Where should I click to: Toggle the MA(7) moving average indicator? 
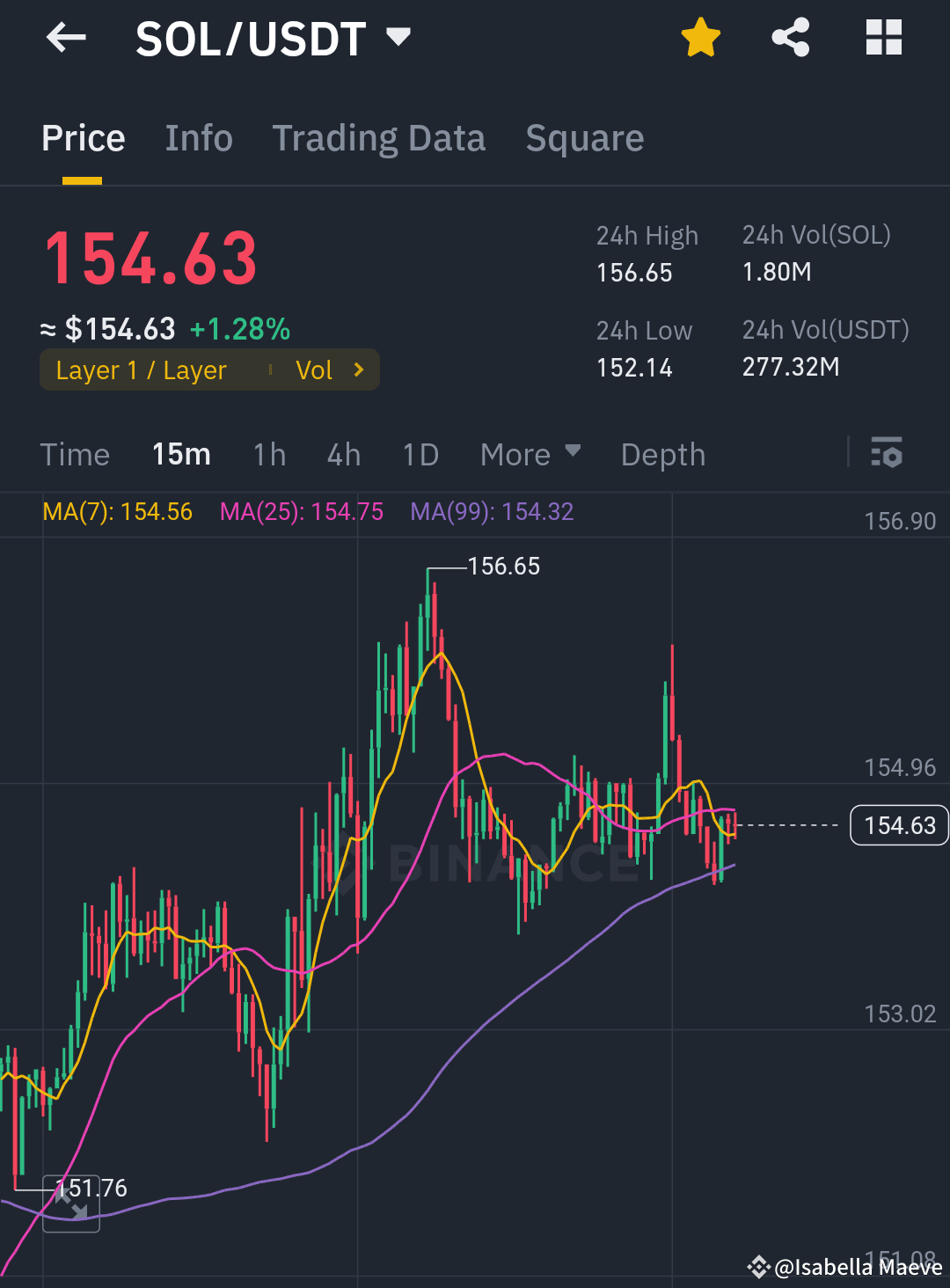click(x=118, y=511)
